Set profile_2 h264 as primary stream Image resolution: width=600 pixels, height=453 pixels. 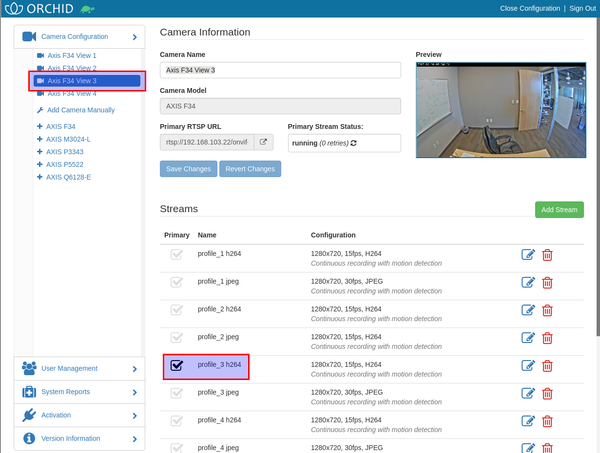coord(176,310)
